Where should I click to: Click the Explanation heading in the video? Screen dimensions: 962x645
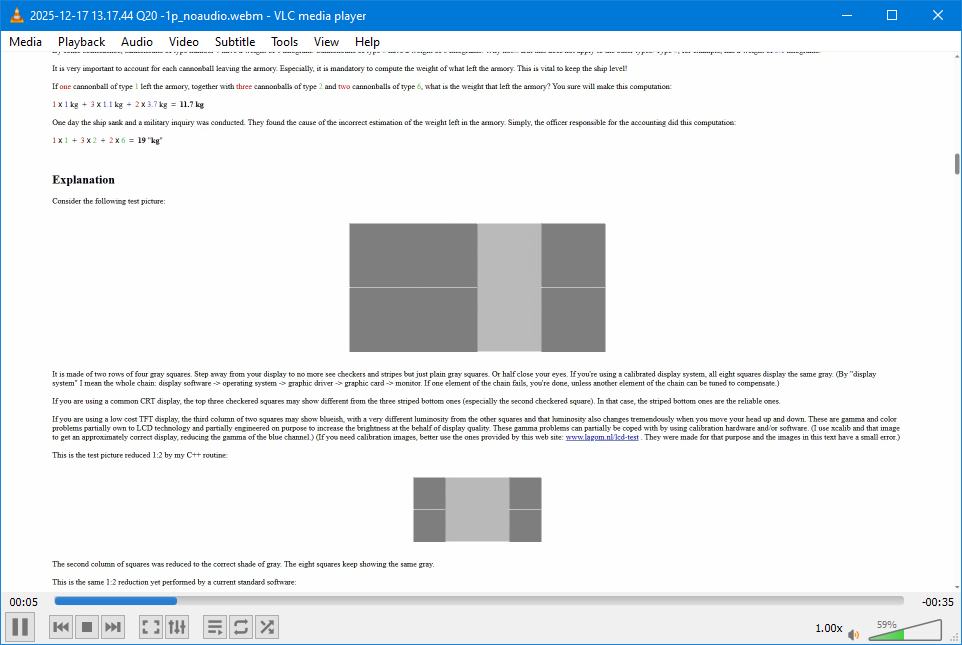pos(83,180)
